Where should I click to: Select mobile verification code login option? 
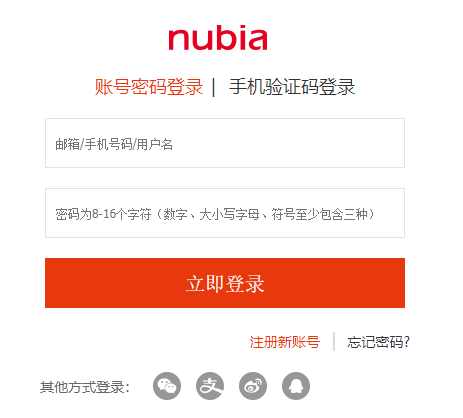pos(292,87)
